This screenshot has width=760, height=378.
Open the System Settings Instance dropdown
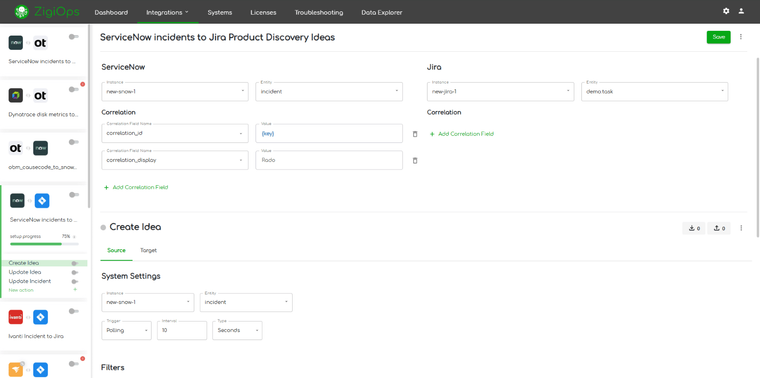pyautogui.click(x=148, y=302)
